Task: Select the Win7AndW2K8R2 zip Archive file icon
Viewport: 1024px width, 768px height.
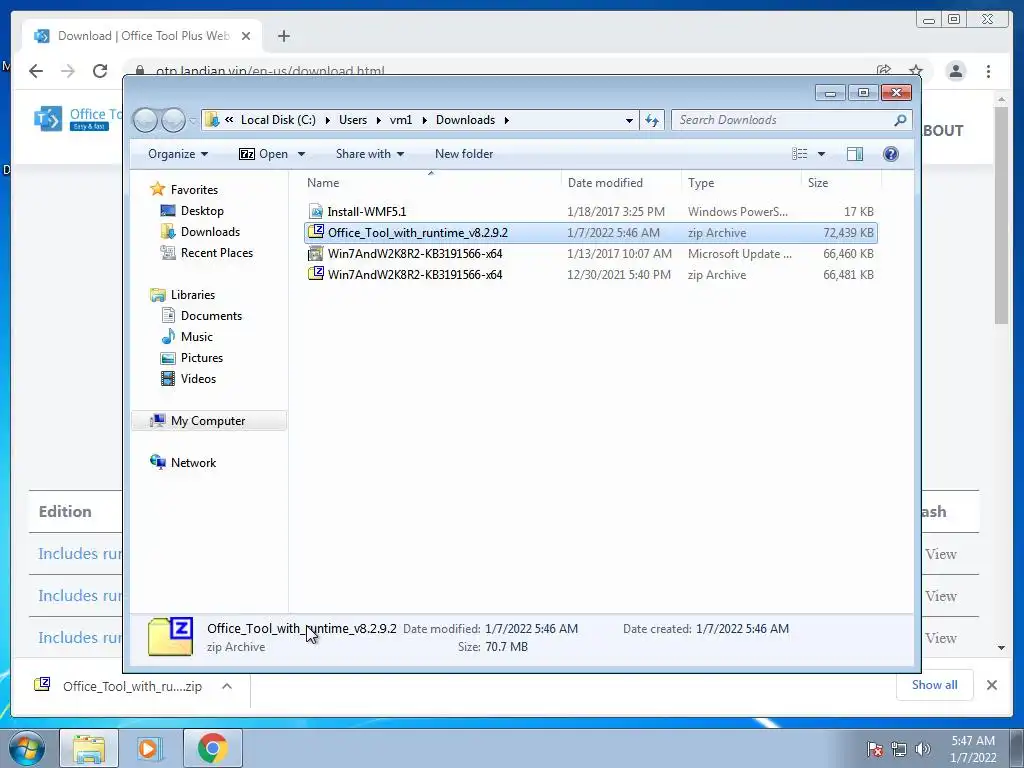Action: [x=316, y=274]
